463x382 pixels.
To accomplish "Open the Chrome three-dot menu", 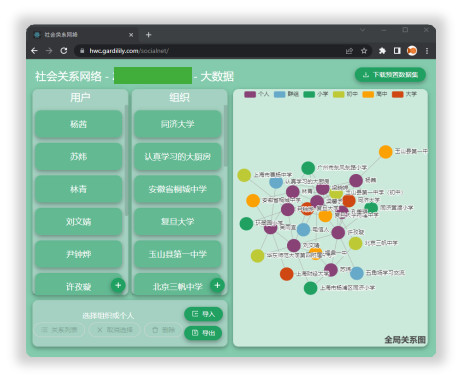I will 427,51.
